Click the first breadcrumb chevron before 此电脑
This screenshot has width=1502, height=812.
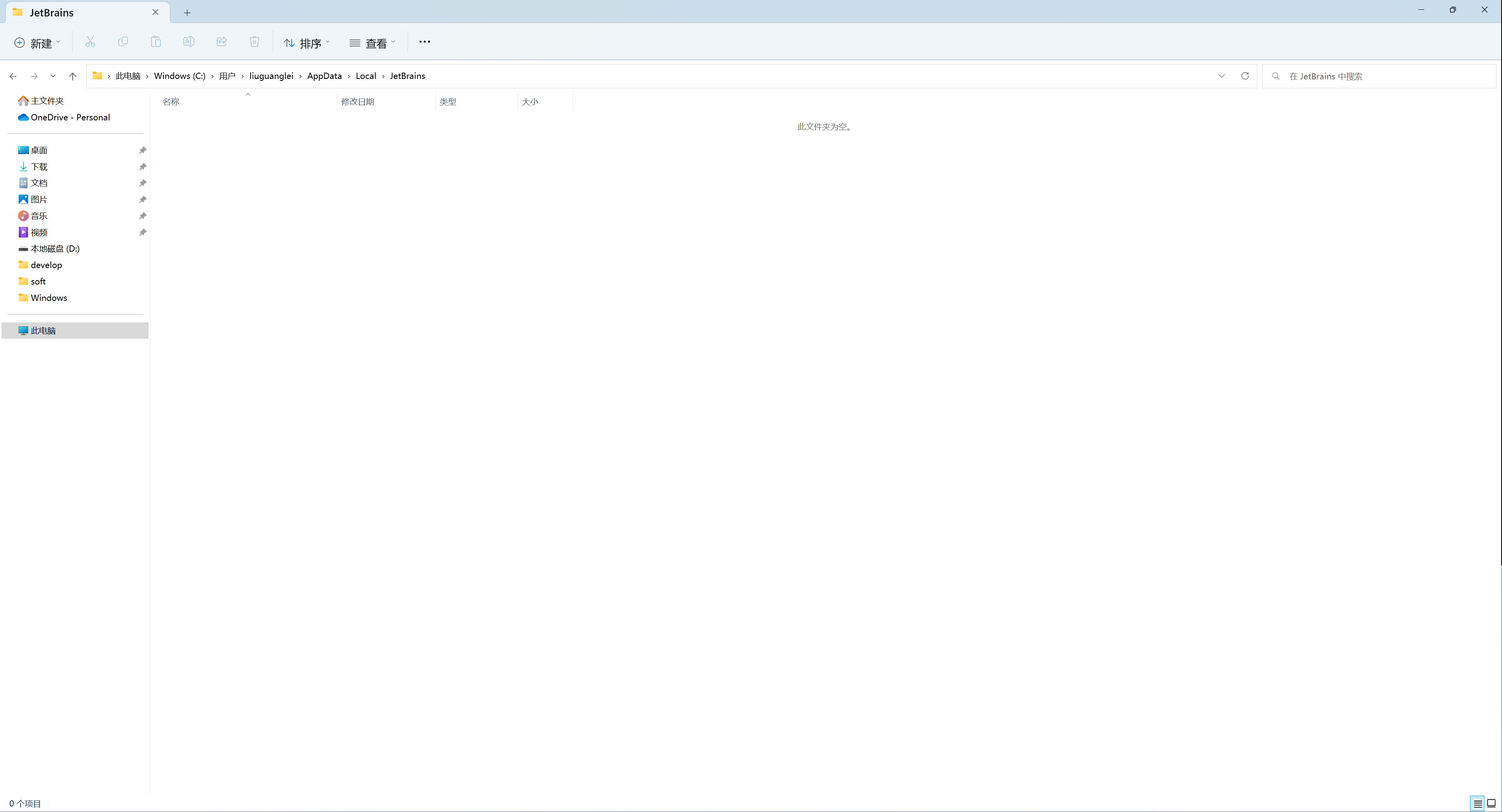click(108, 76)
